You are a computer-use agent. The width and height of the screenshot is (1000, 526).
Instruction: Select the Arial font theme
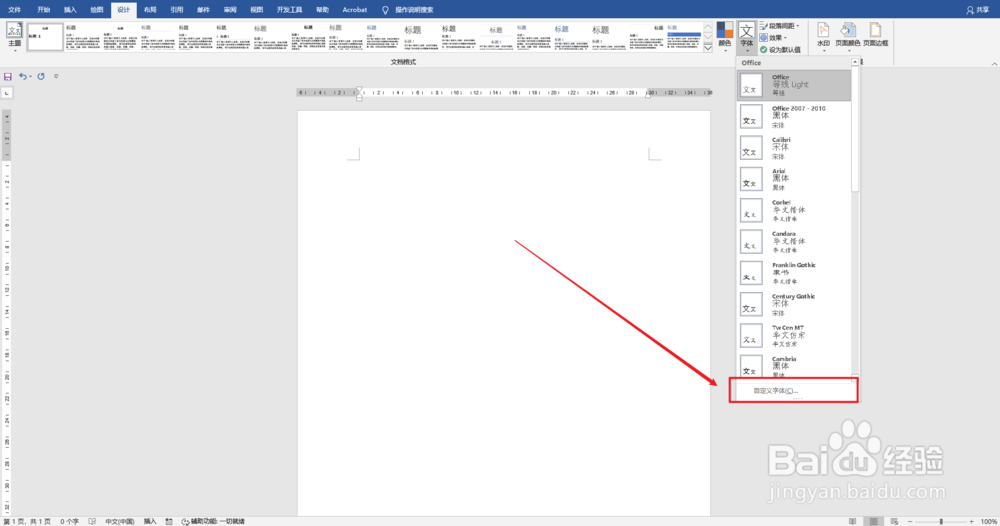[x=794, y=179]
